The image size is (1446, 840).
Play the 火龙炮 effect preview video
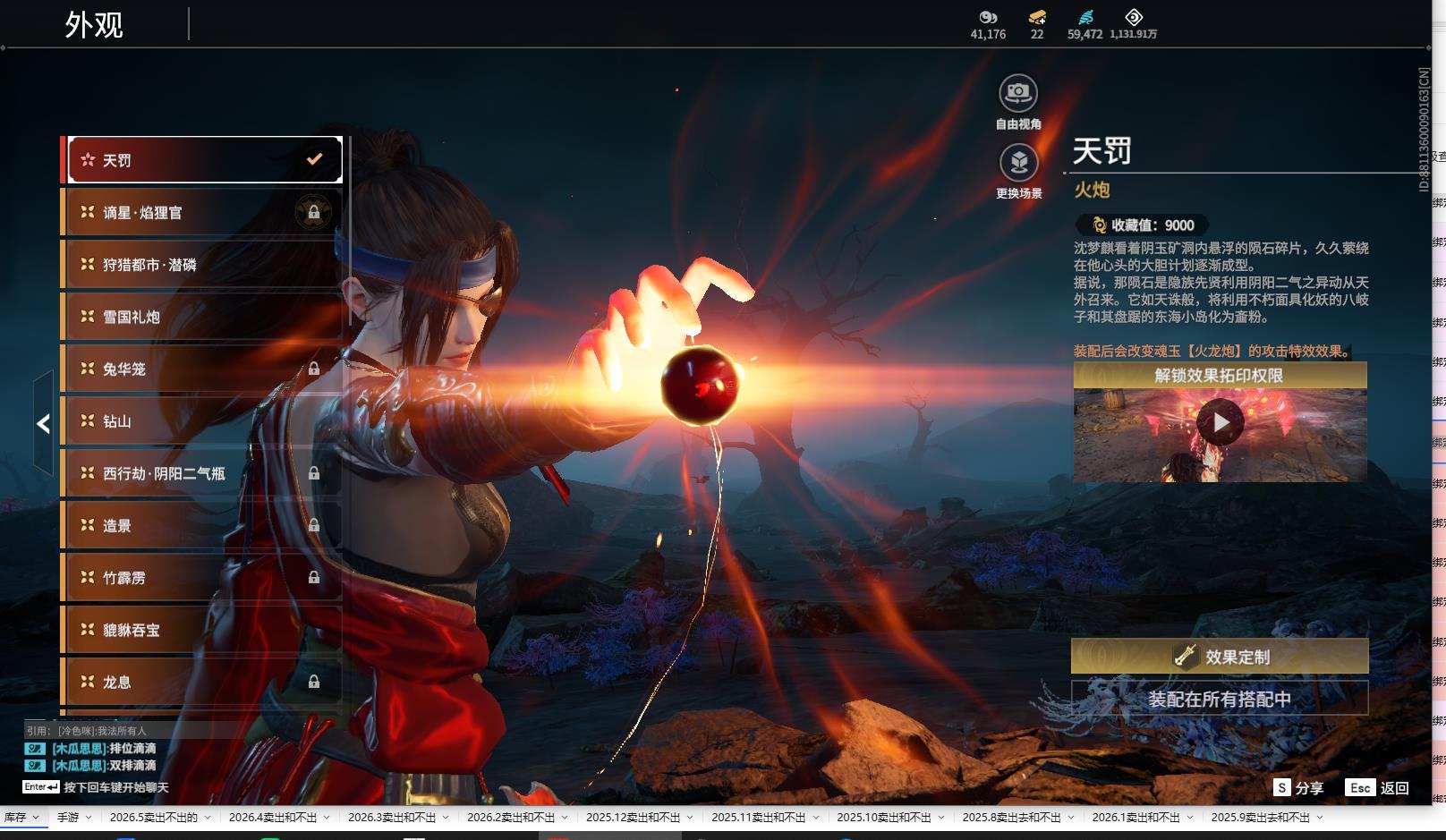tap(1221, 422)
